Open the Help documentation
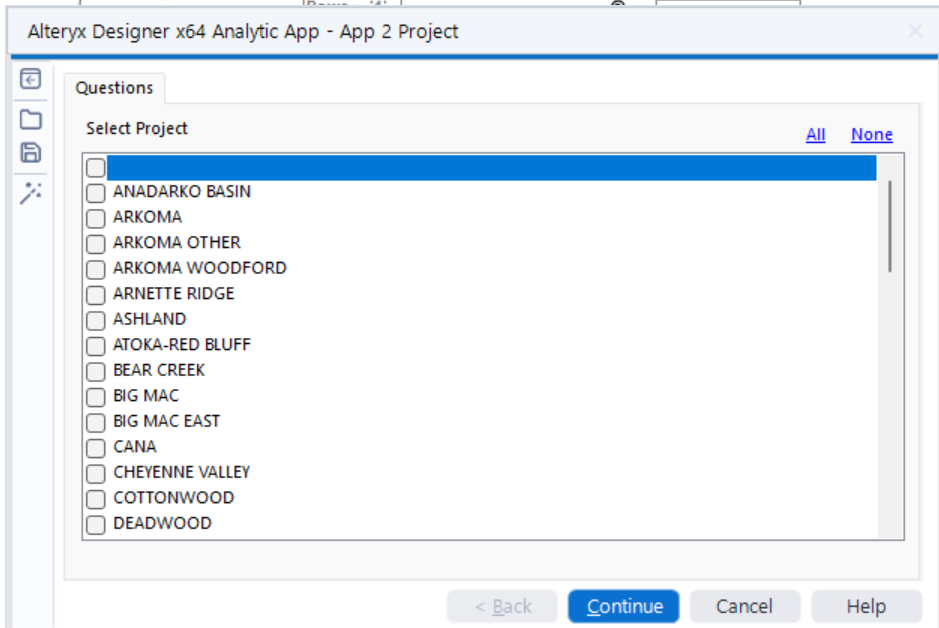The height and width of the screenshot is (628, 939). pyautogui.click(x=866, y=606)
